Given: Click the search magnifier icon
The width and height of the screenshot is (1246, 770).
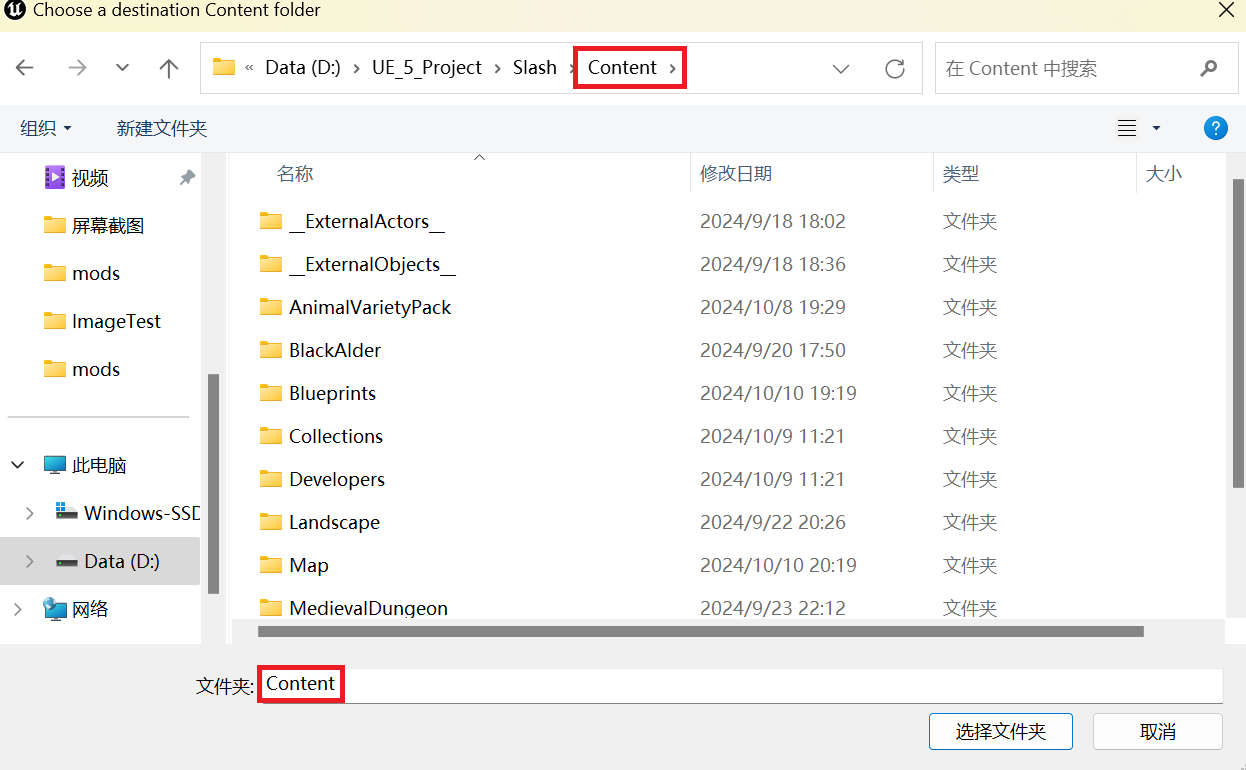Looking at the screenshot, I should (1208, 68).
